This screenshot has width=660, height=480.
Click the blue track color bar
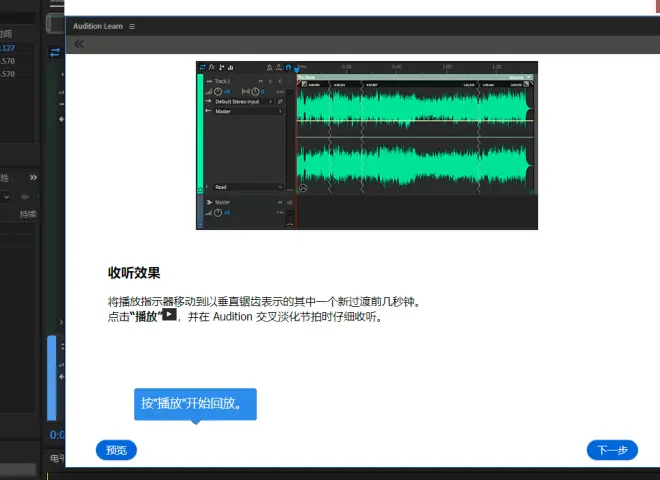52,378
